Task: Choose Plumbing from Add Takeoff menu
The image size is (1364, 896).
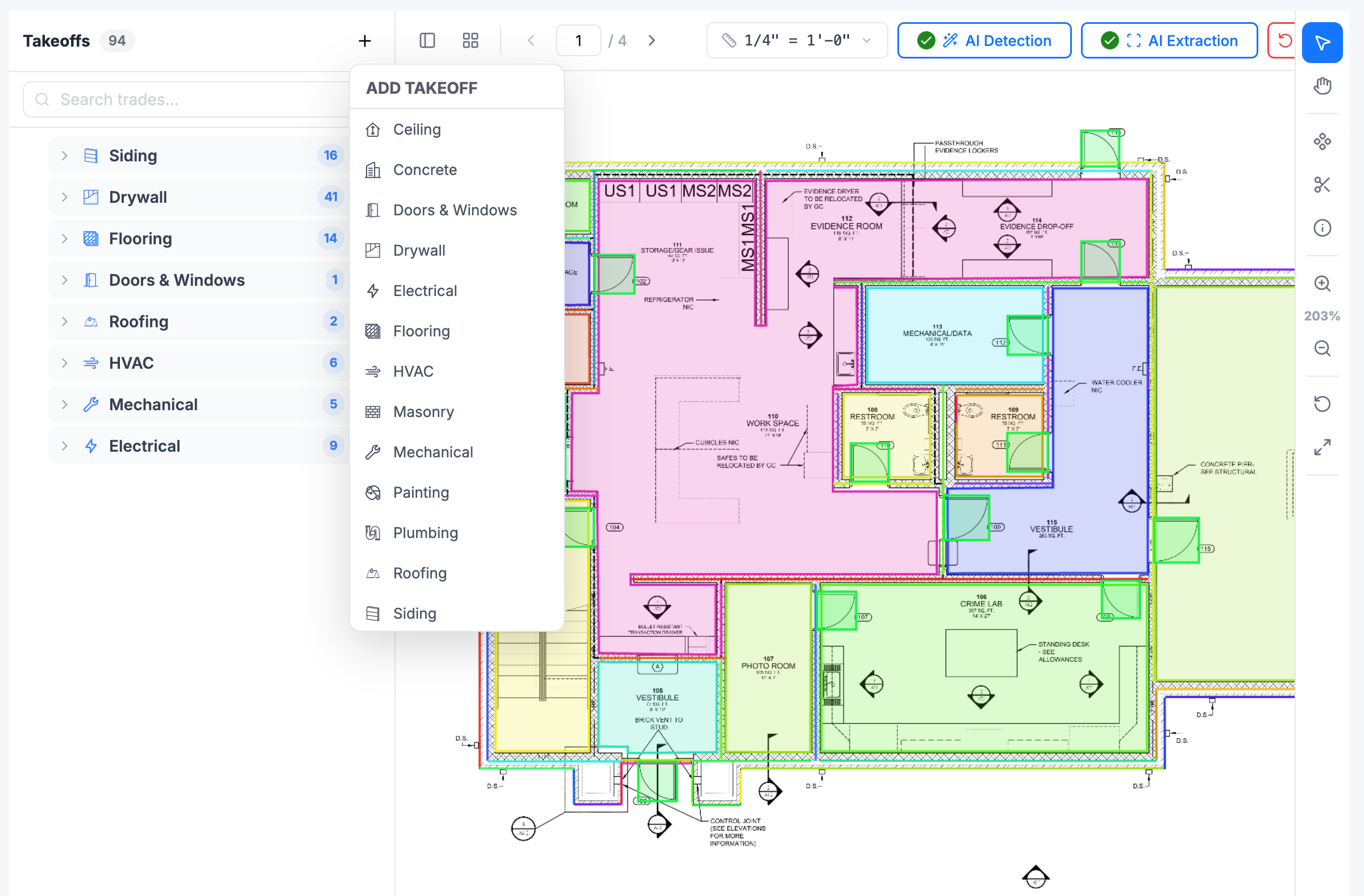Action: 457,533
